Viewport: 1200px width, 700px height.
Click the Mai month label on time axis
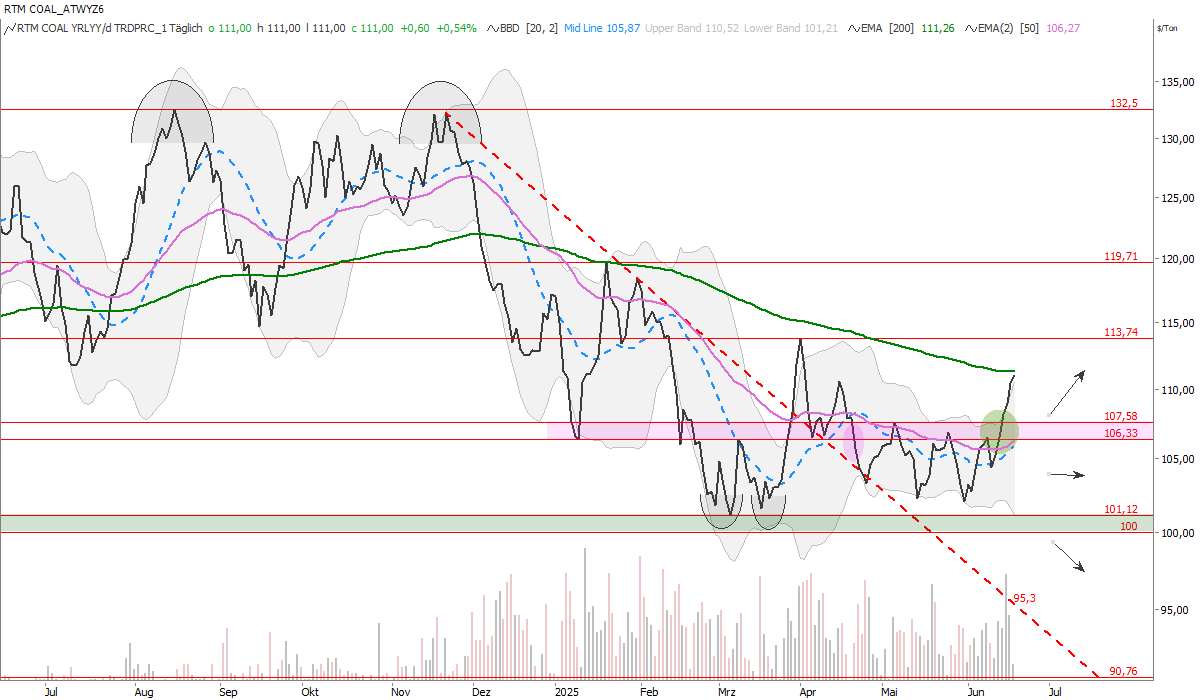887,691
